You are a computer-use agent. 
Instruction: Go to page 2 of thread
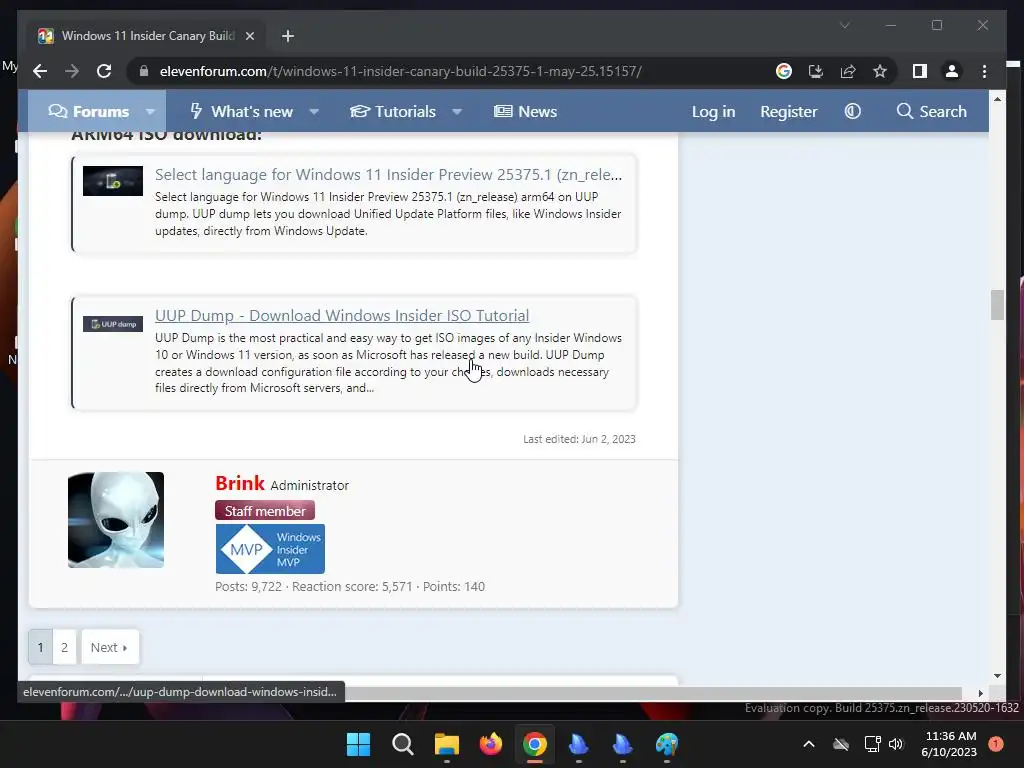point(64,647)
